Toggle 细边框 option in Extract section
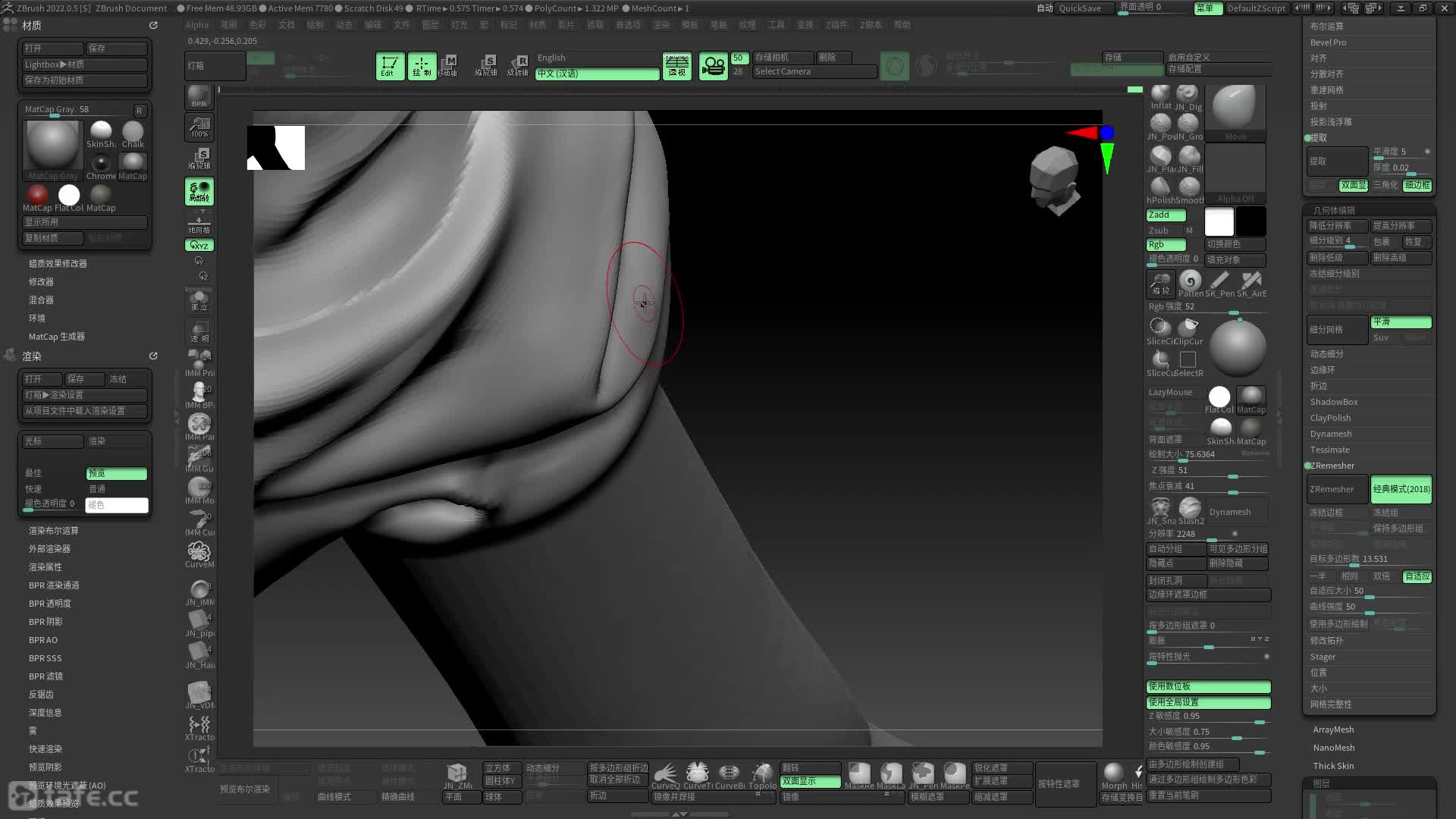1456x819 pixels. 1417,185
